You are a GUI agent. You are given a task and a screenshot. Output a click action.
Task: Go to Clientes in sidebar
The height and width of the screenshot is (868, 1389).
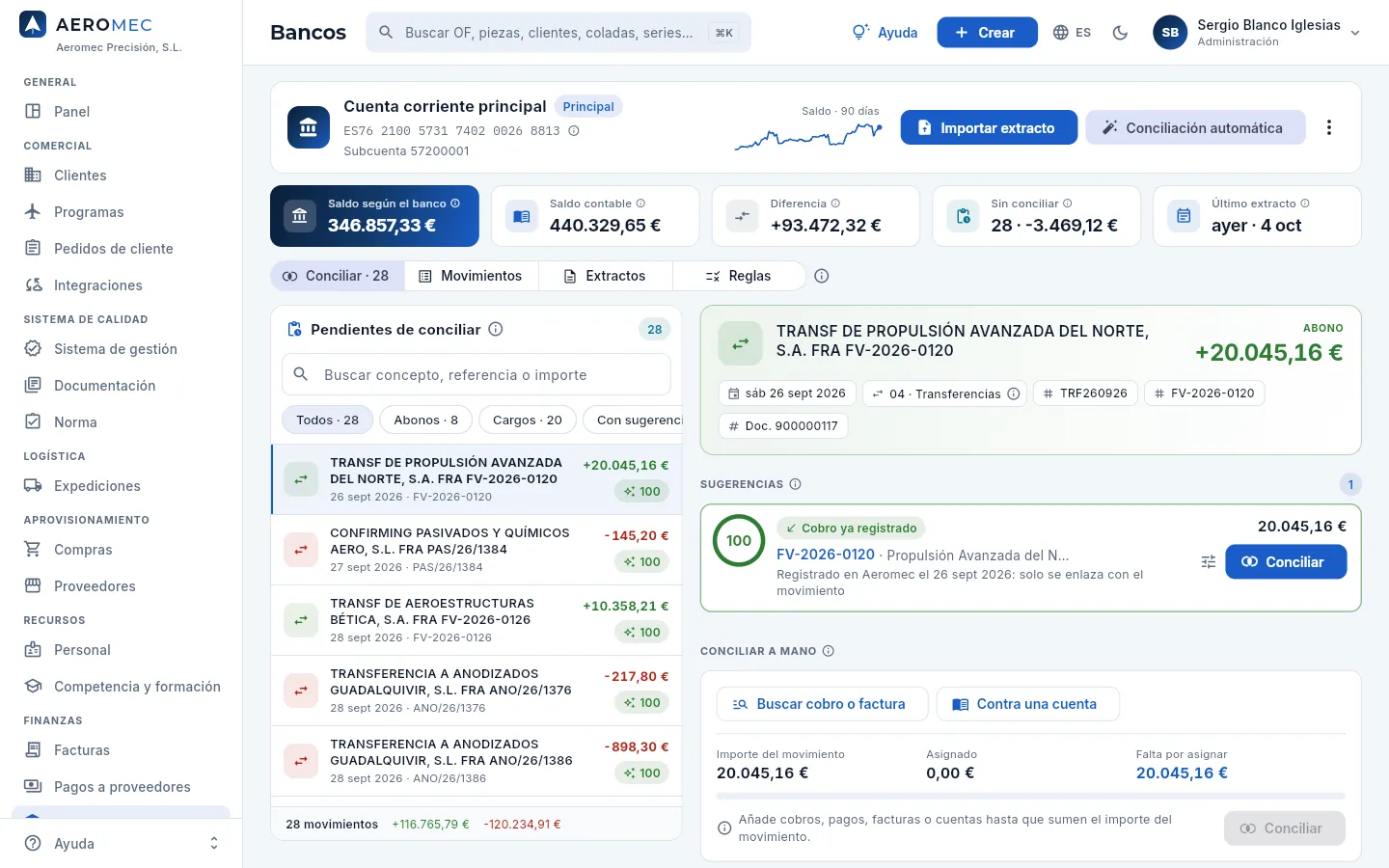pyautogui.click(x=122, y=176)
